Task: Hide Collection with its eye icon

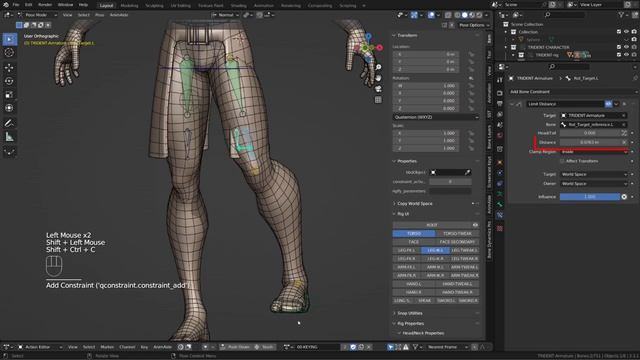Action: pos(626,32)
